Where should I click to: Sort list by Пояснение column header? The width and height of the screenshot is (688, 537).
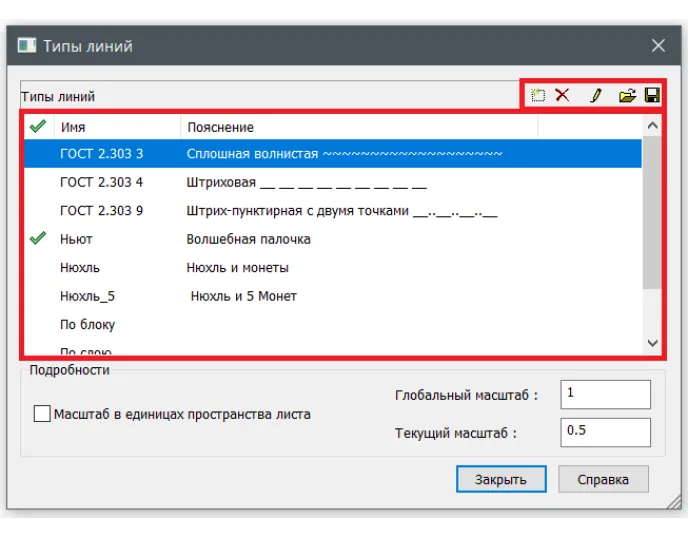(x=358, y=127)
